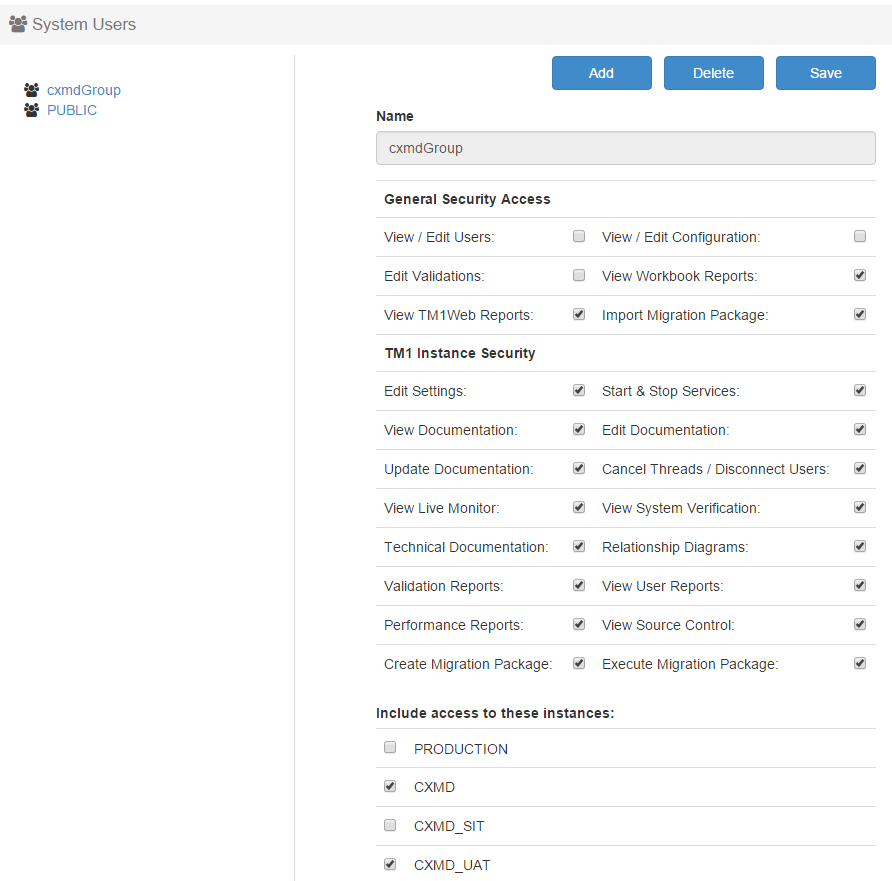Click the Name input field

coord(625,148)
